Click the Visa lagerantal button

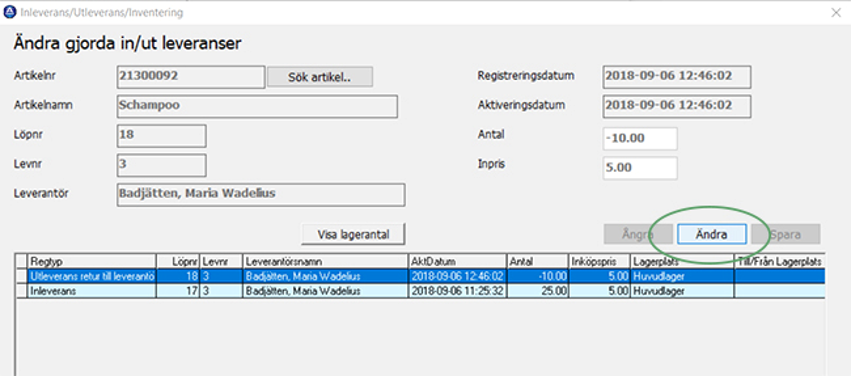(x=353, y=234)
